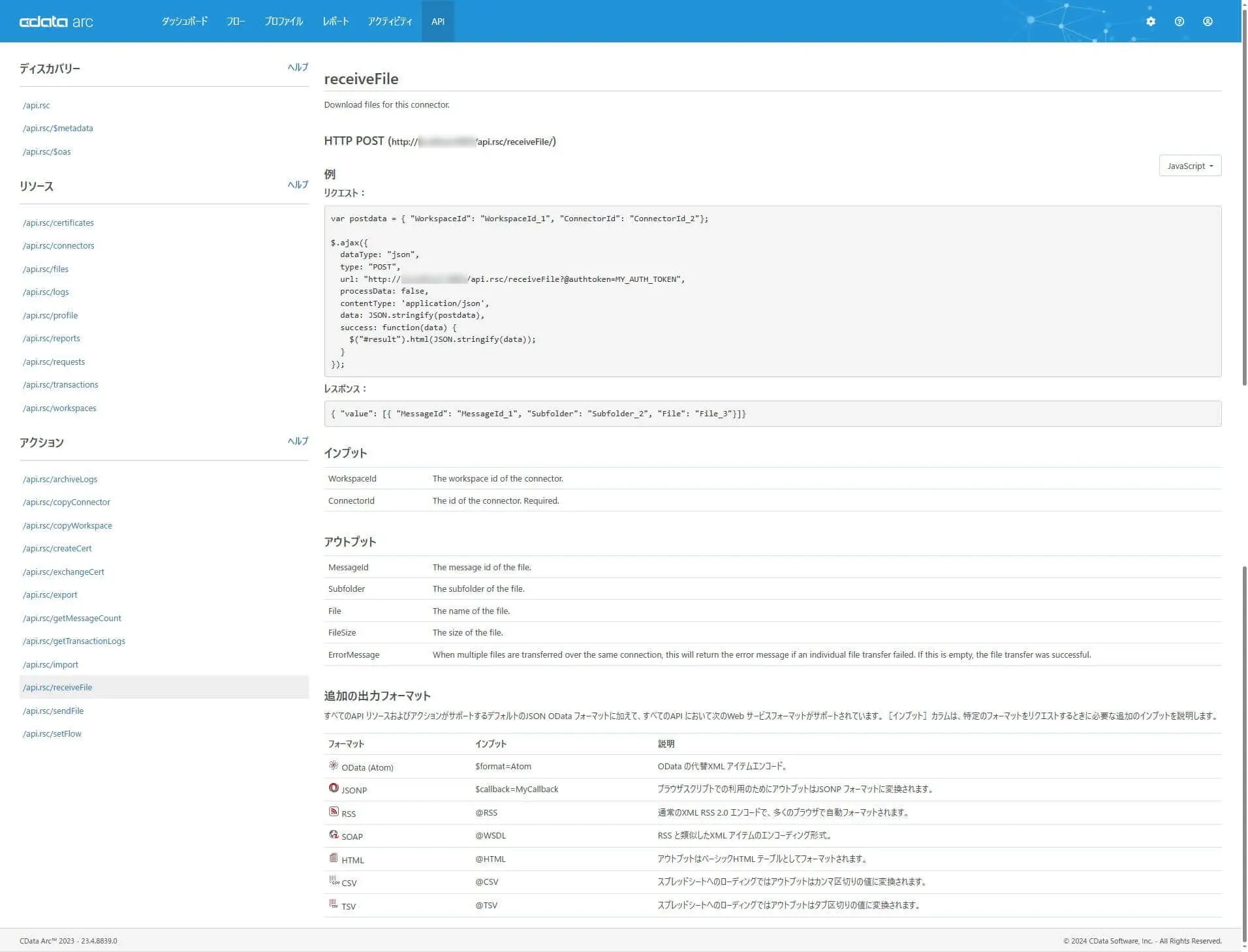Screen dimensions: 1248x952
Task: Click the CData Arc logo
Action: coord(56,22)
